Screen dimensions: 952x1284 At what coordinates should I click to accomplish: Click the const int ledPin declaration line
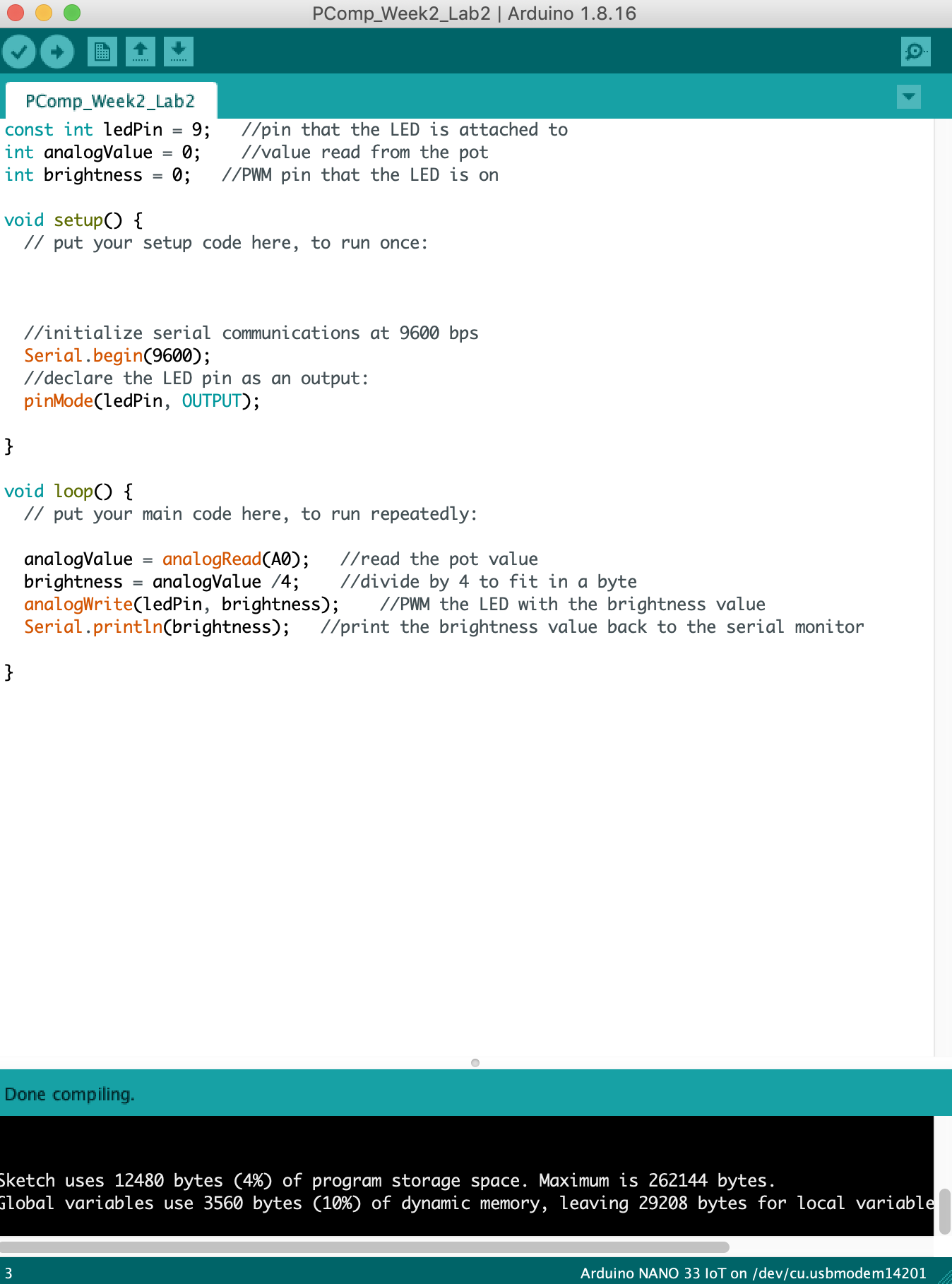(x=107, y=130)
